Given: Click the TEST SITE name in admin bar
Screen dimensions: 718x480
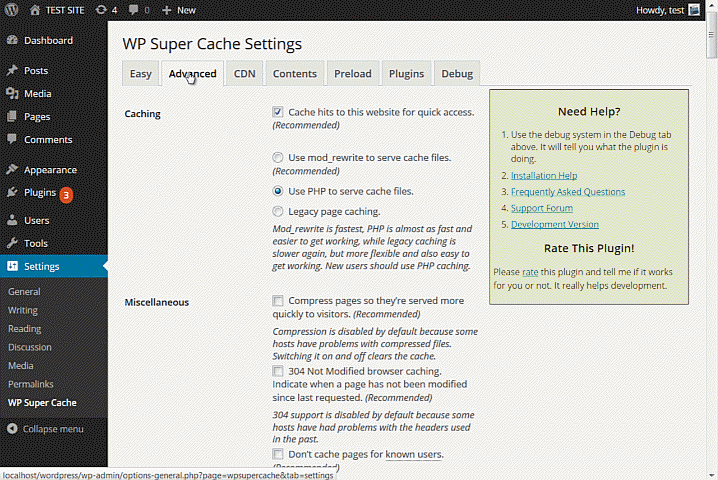Looking at the screenshot, I should 65,10.
